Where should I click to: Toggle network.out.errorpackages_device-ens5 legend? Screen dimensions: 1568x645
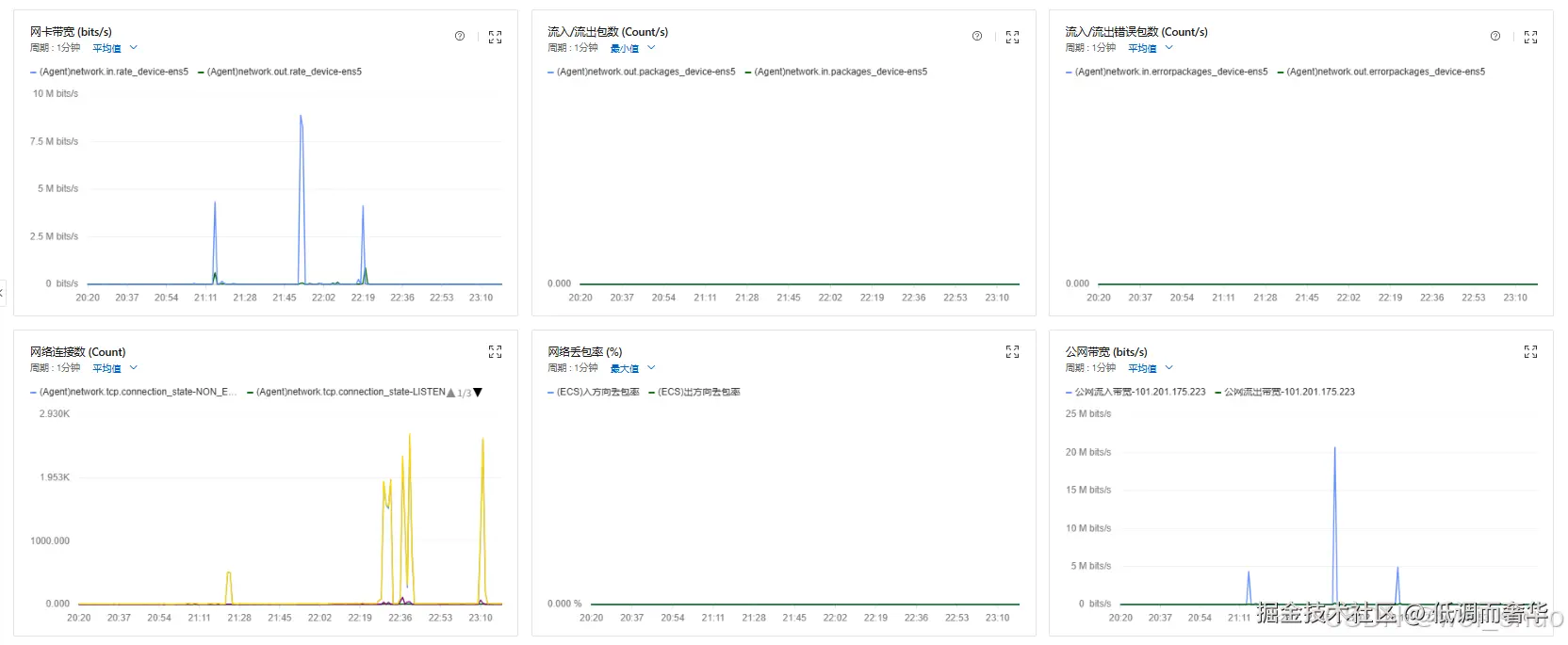[1381, 72]
